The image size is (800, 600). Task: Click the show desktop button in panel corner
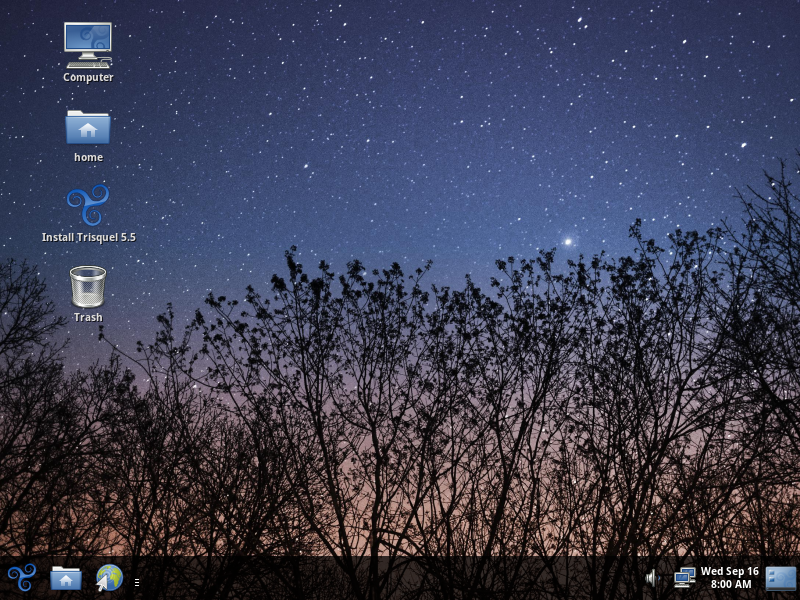pos(781,578)
